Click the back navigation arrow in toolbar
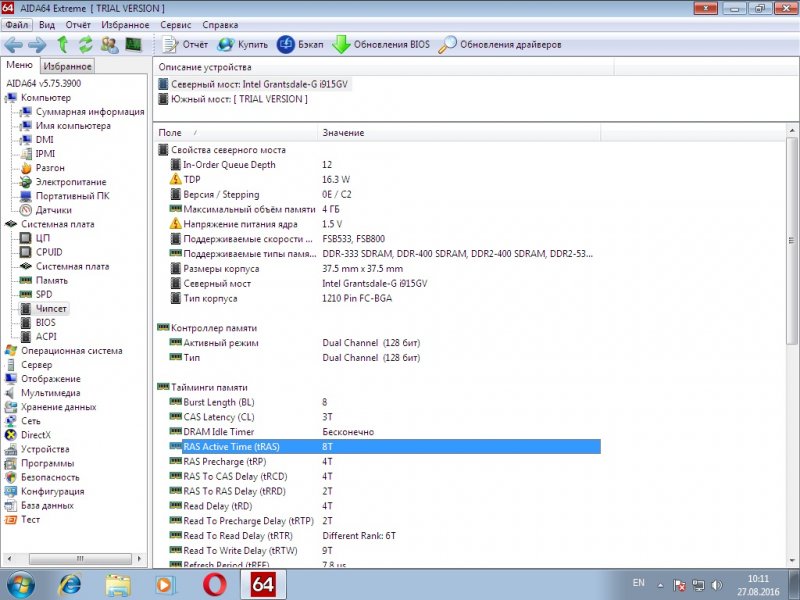Viewport: 800px width, 600px height. pyautogui.click(x=13, y=45)
